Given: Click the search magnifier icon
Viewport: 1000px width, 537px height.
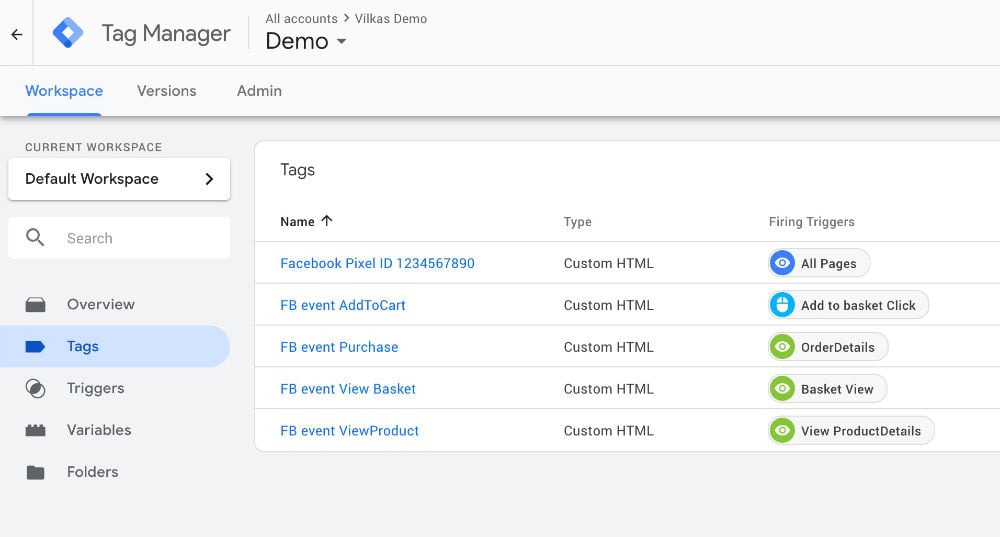Looking at the screenshot, I should pos(35,238).
